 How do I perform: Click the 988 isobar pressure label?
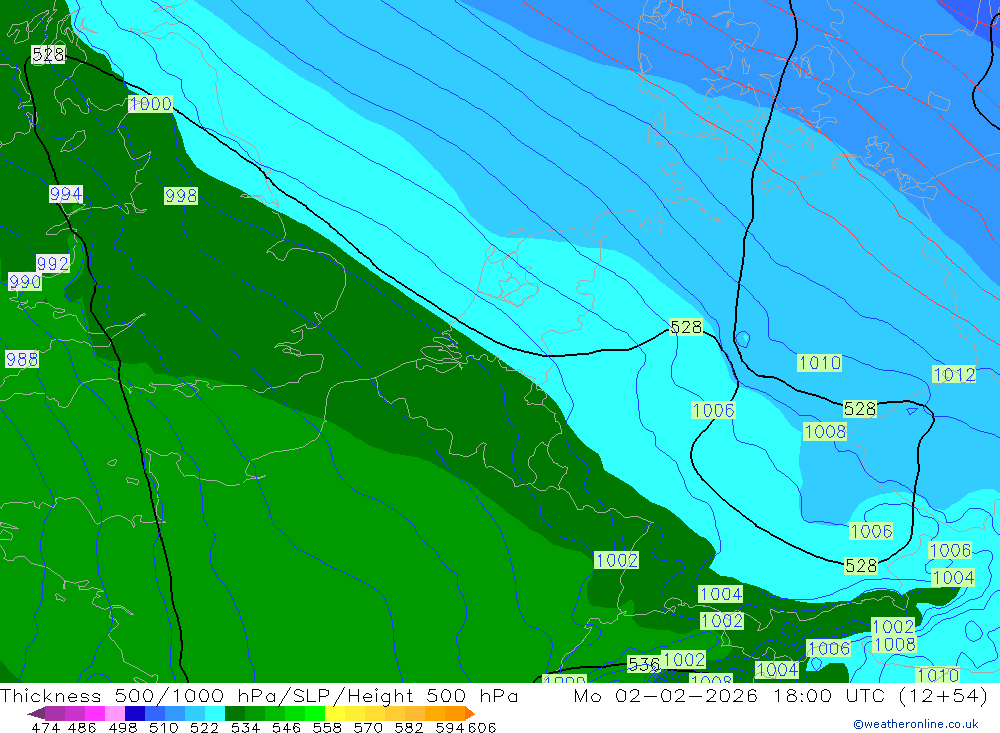[x=22, y=359]
